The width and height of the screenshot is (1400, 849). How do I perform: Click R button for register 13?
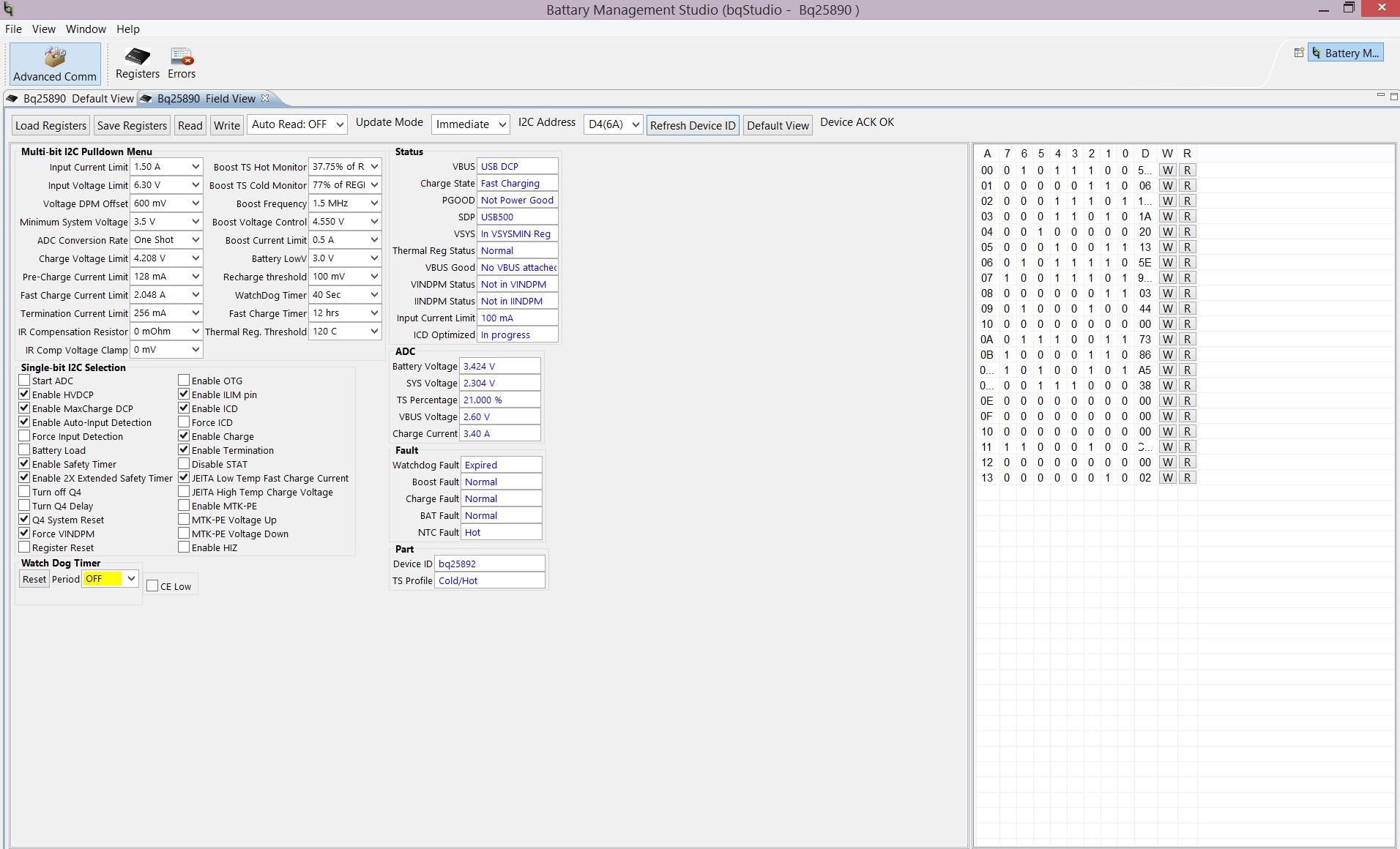1187,477
